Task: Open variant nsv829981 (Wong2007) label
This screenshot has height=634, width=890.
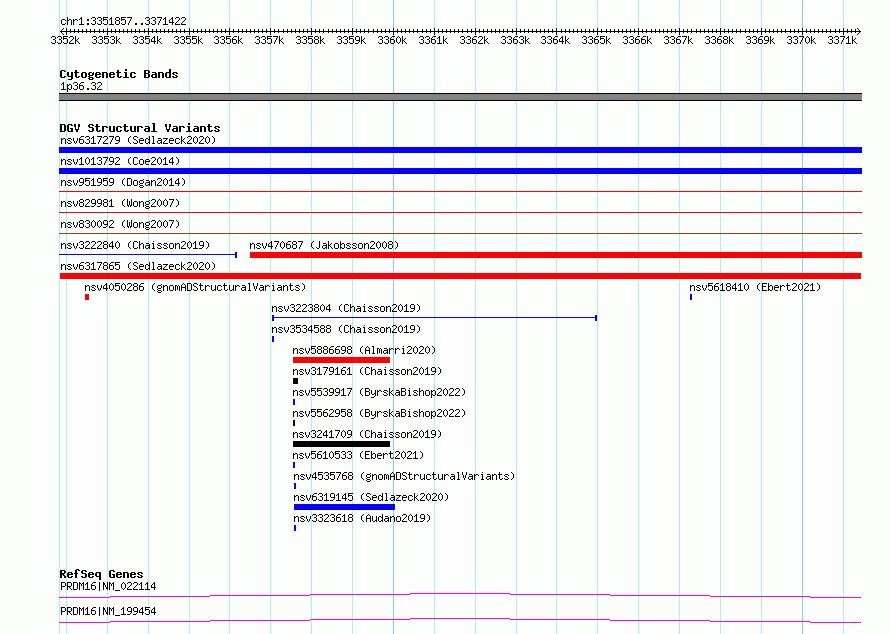Action: pyautogui.click(x=120, y=203)
